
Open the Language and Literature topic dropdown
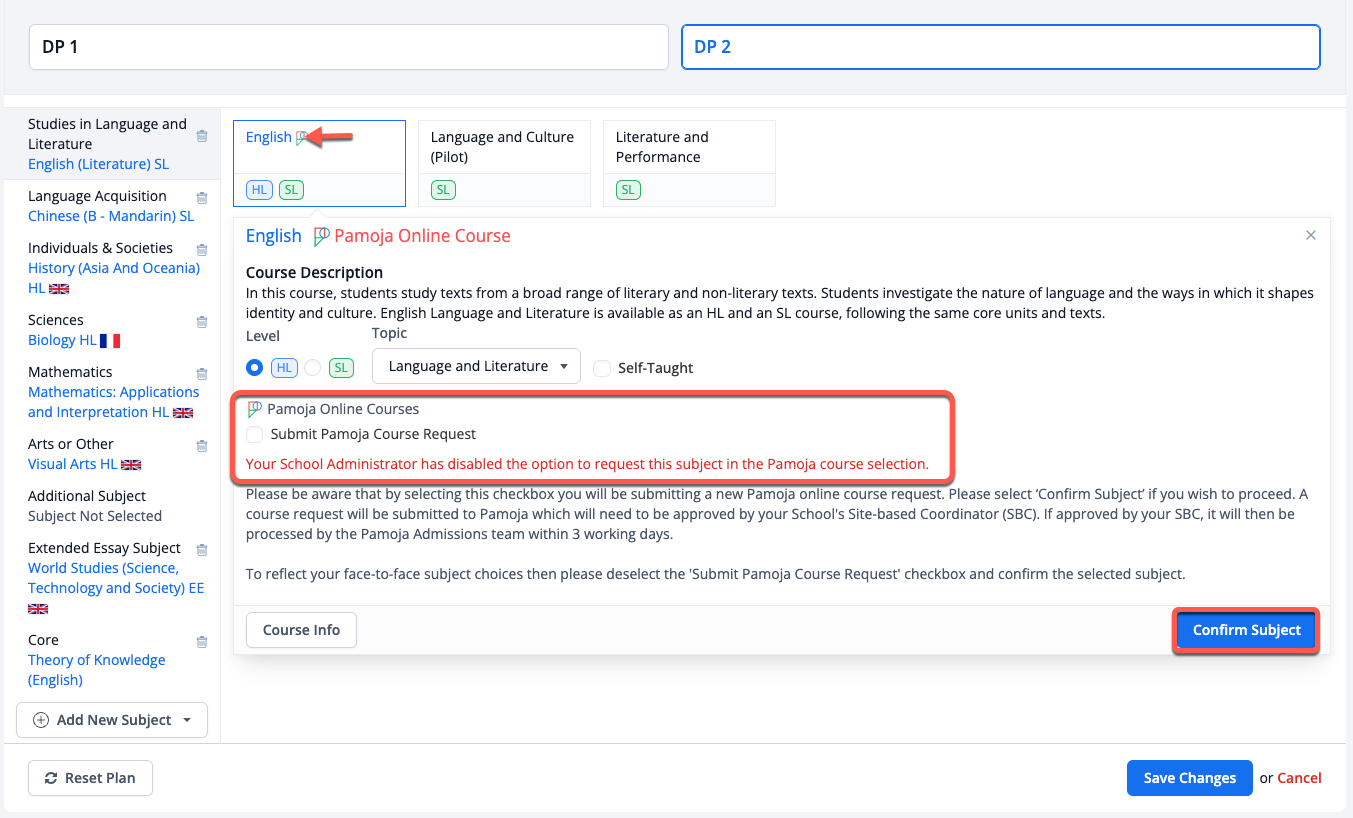pos(476,366)
